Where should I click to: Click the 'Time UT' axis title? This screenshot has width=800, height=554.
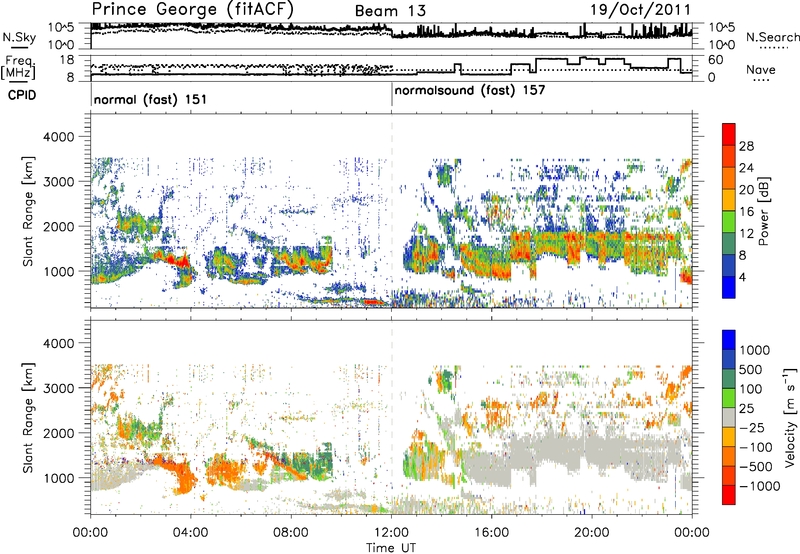pos(391,548)
